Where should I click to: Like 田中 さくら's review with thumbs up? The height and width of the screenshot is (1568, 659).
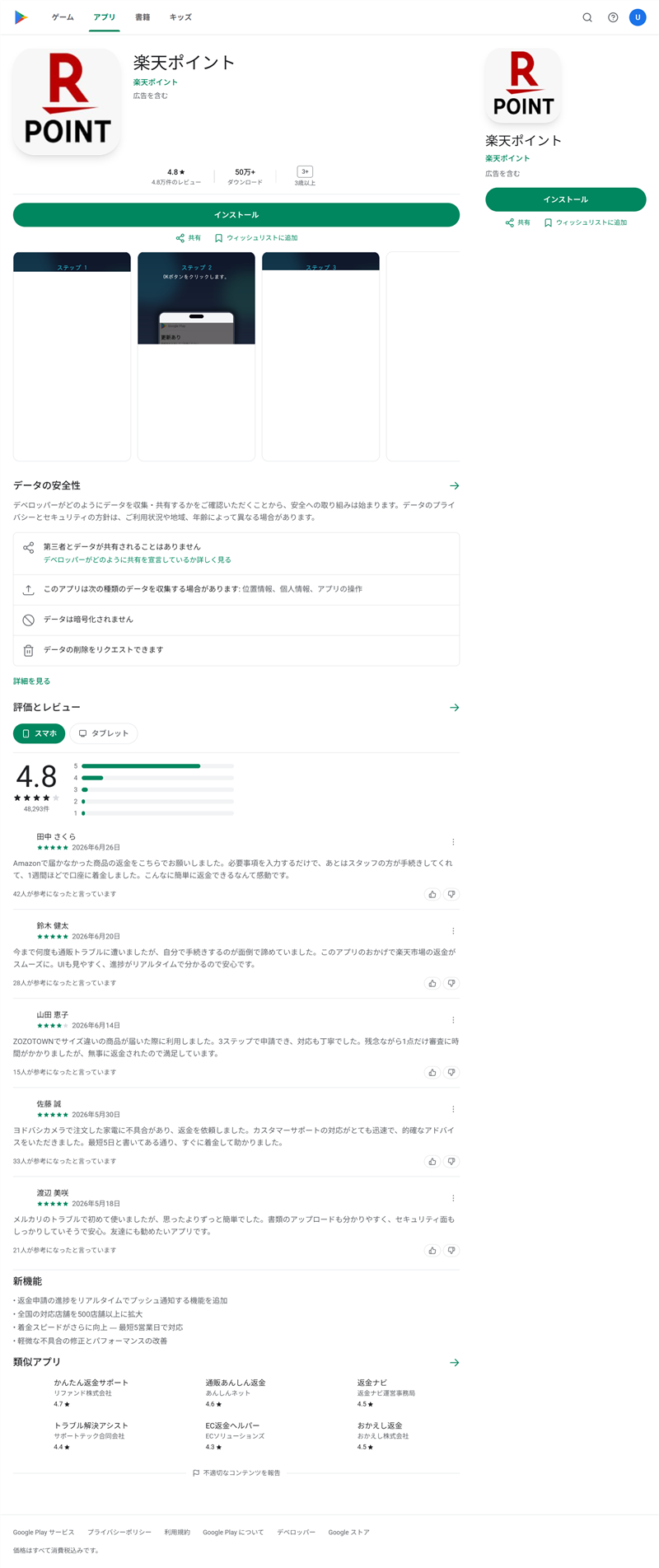[432, 894]
